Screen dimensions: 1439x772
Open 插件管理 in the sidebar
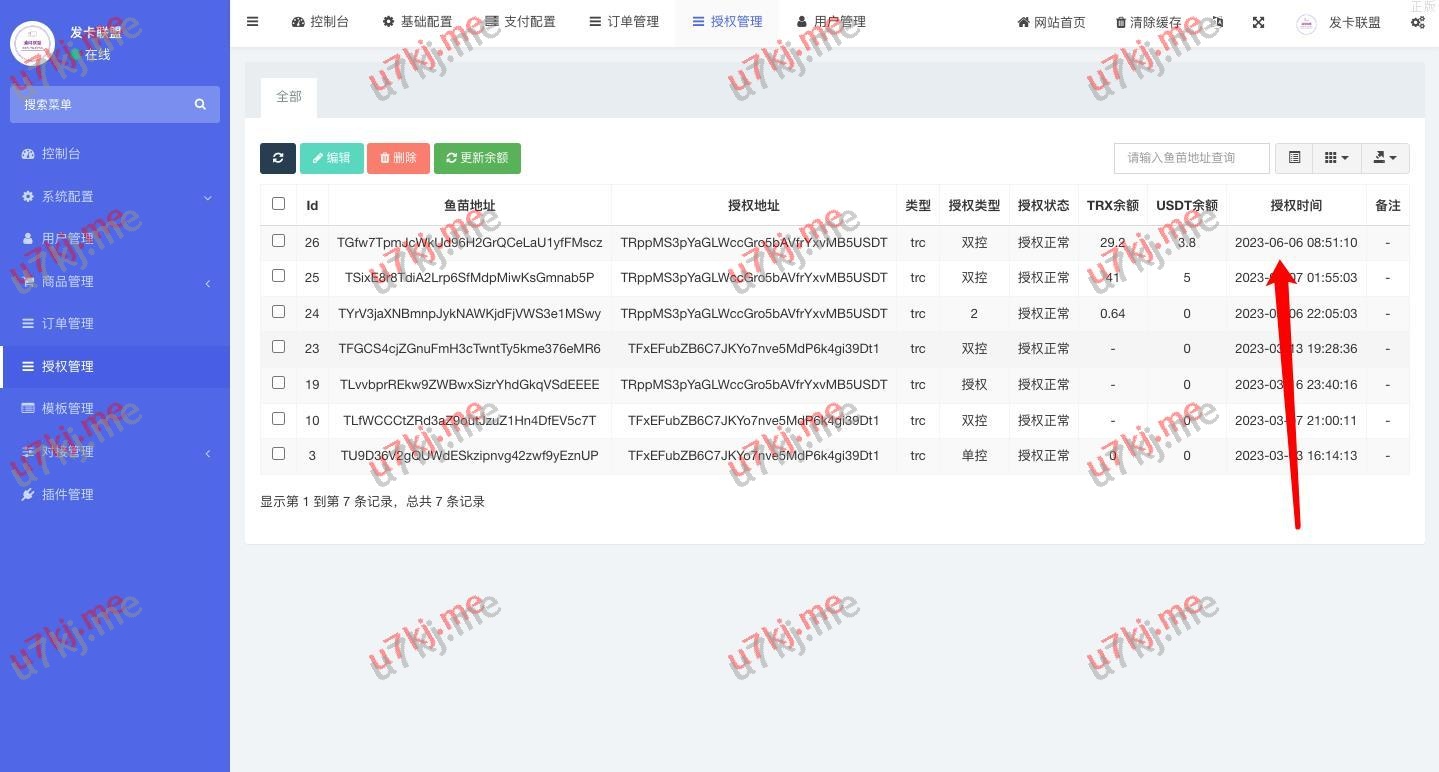[67, 495]
